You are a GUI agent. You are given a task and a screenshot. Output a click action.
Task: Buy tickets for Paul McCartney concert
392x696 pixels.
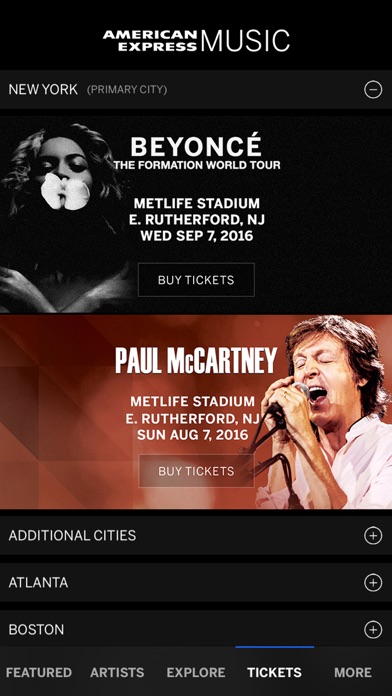(196, 471)
